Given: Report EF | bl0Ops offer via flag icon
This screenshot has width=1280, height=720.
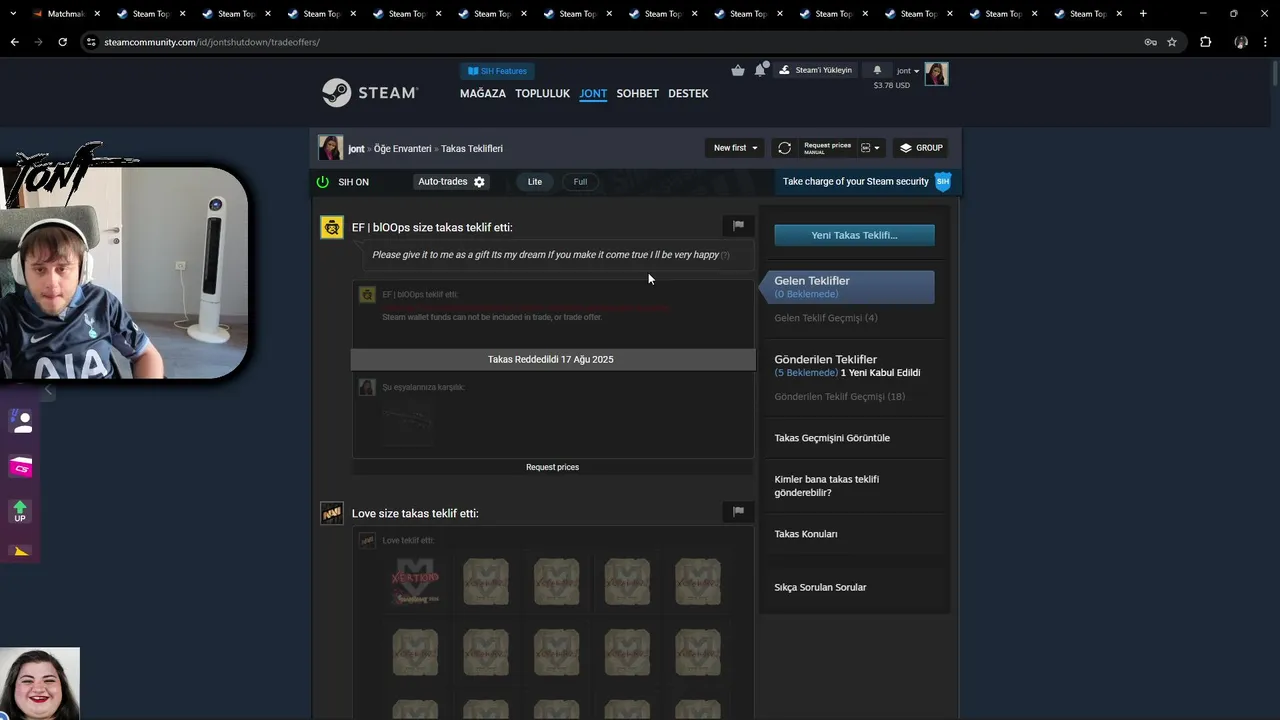Looking at the screenshot, I should [738, 226].
